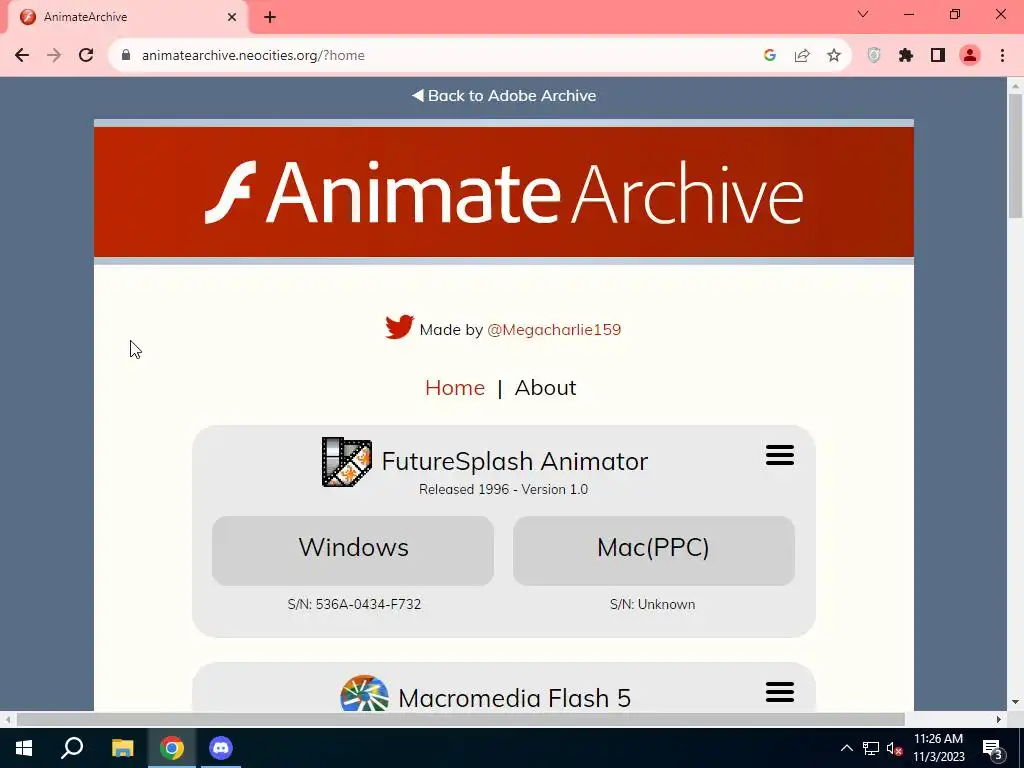Close the AnimateArchive tab
Screen dimensions: 1024x768
pyautogui.click(x=232, y=17)
